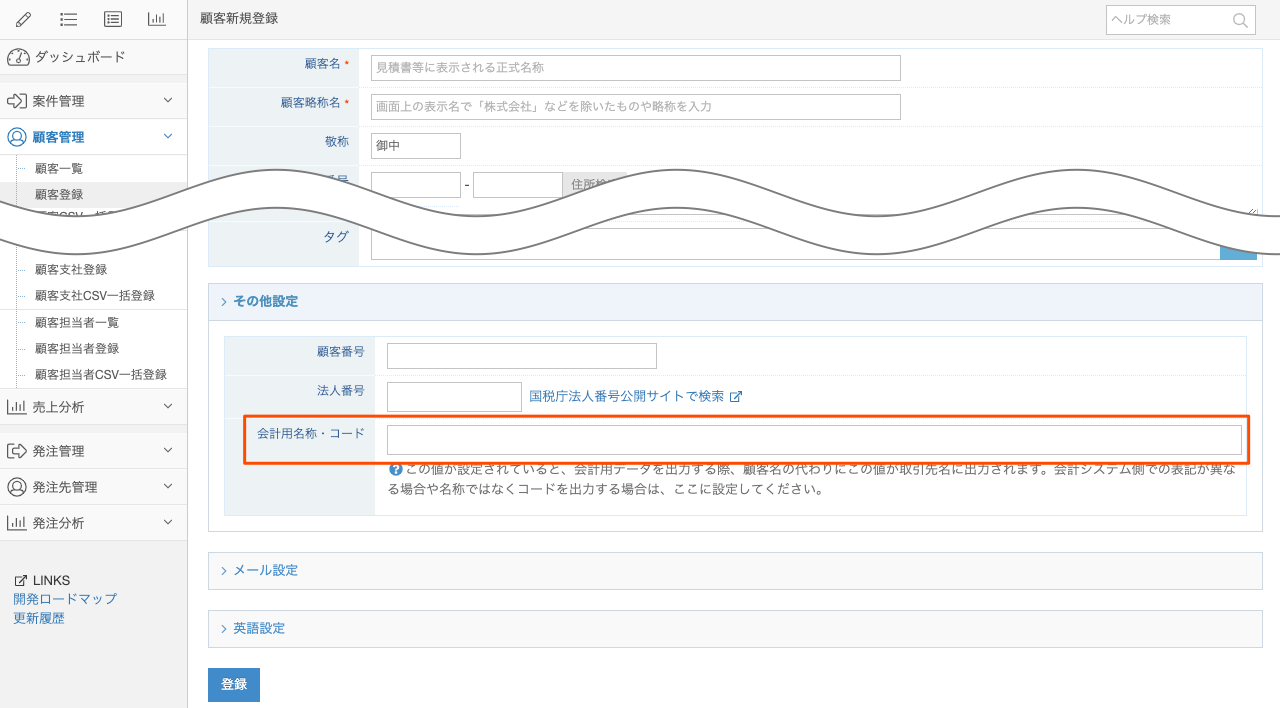1280x708 pixels.
Task: Click the タグ input field
Action: [795, 244]
